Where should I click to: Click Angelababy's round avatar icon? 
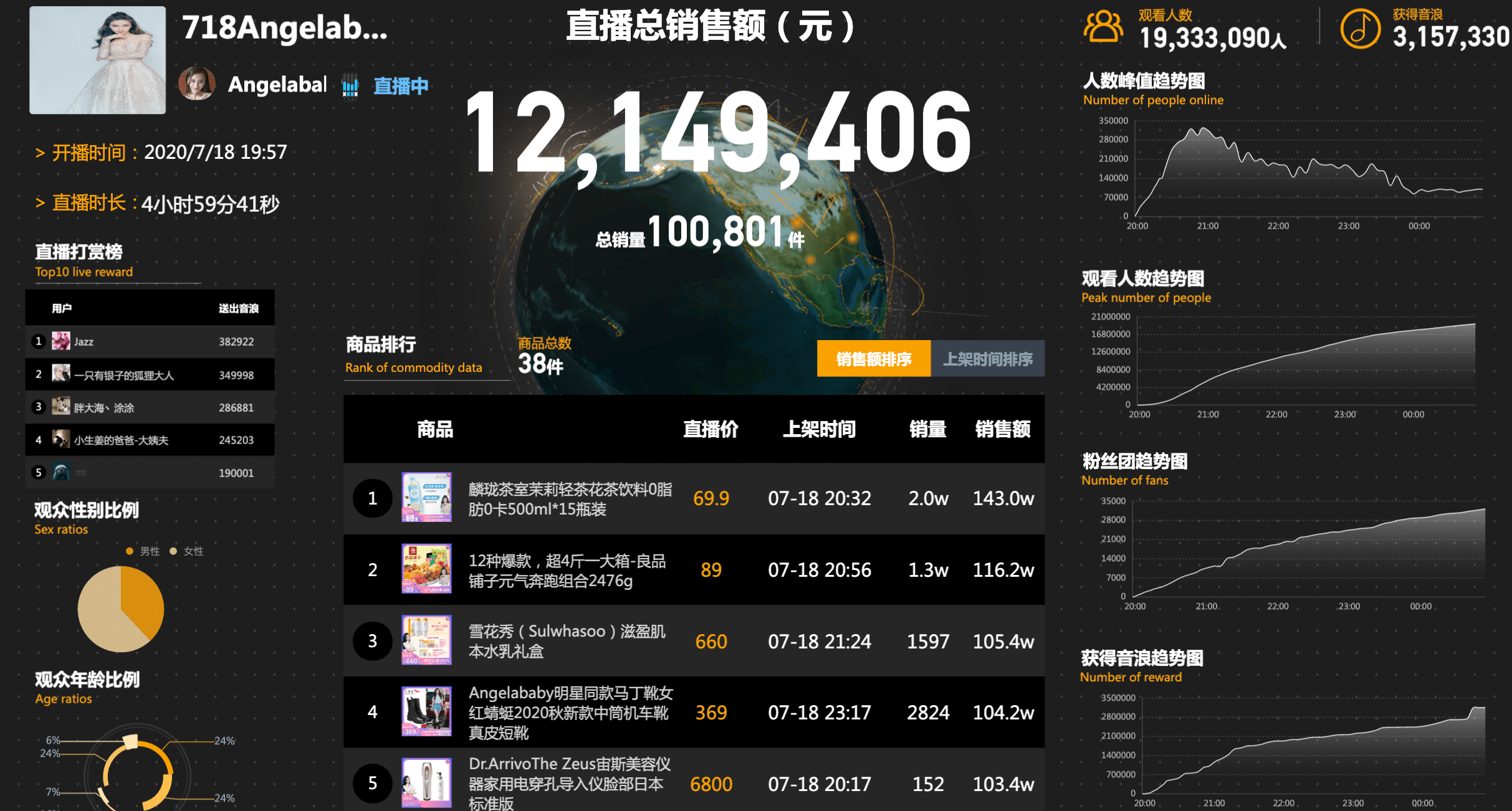pyautogui.click(x=197, y=83)
